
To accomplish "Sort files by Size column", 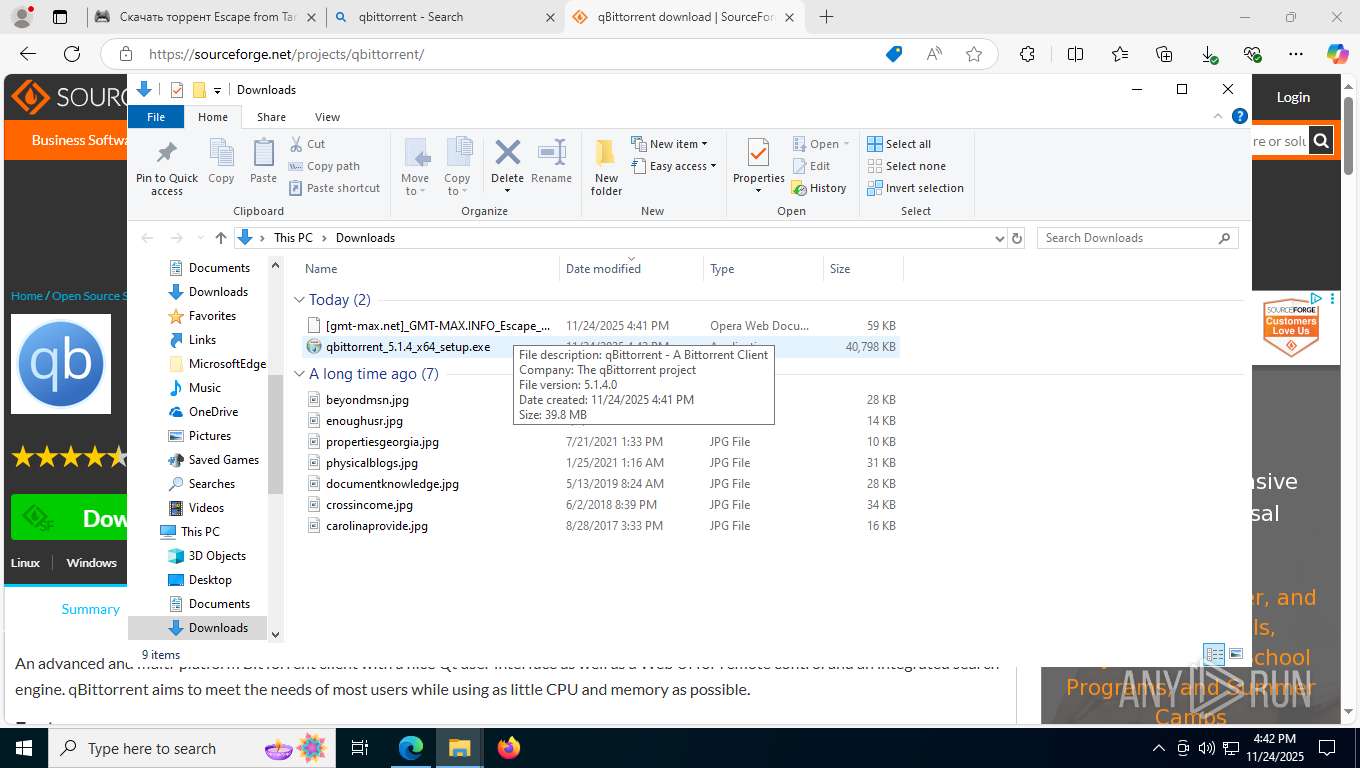I will pyautogui.click(x=863, y=268).
